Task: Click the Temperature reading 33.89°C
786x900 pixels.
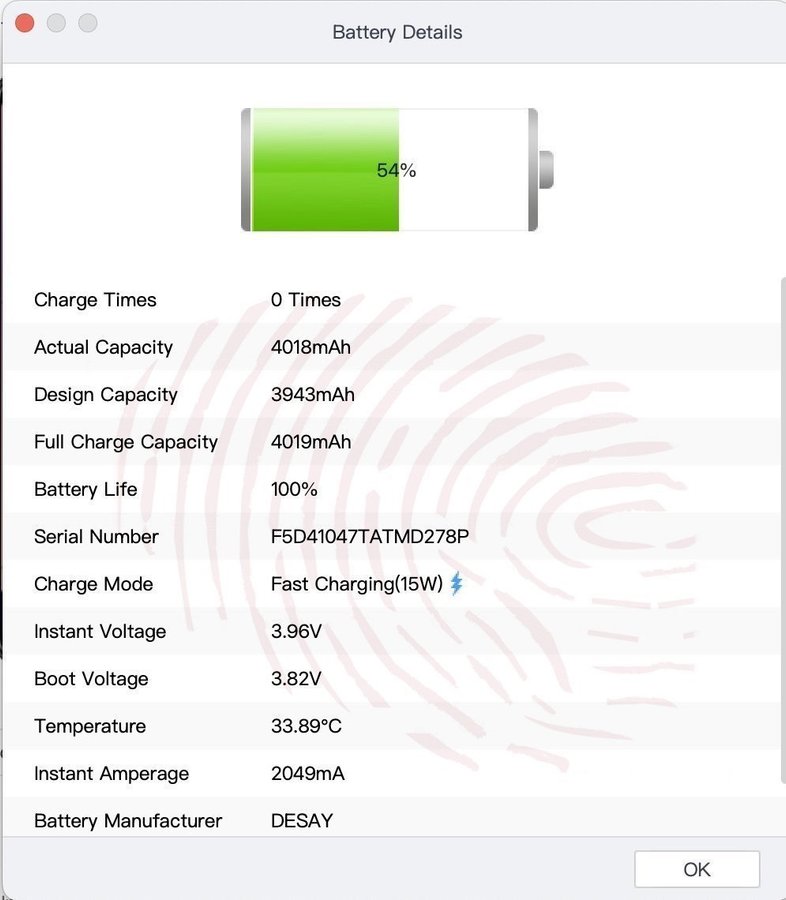Action: (306, 726)
